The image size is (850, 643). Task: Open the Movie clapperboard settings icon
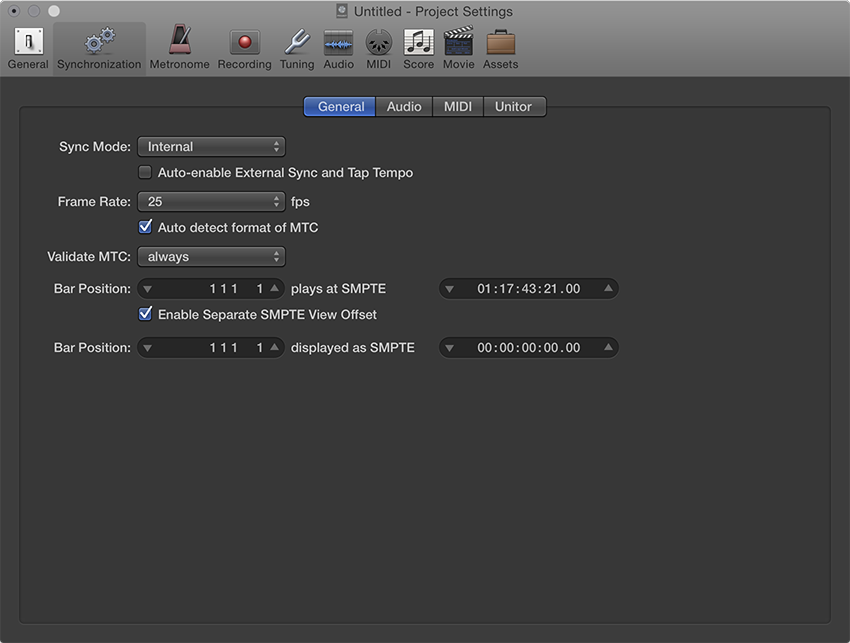coord(459,41)
